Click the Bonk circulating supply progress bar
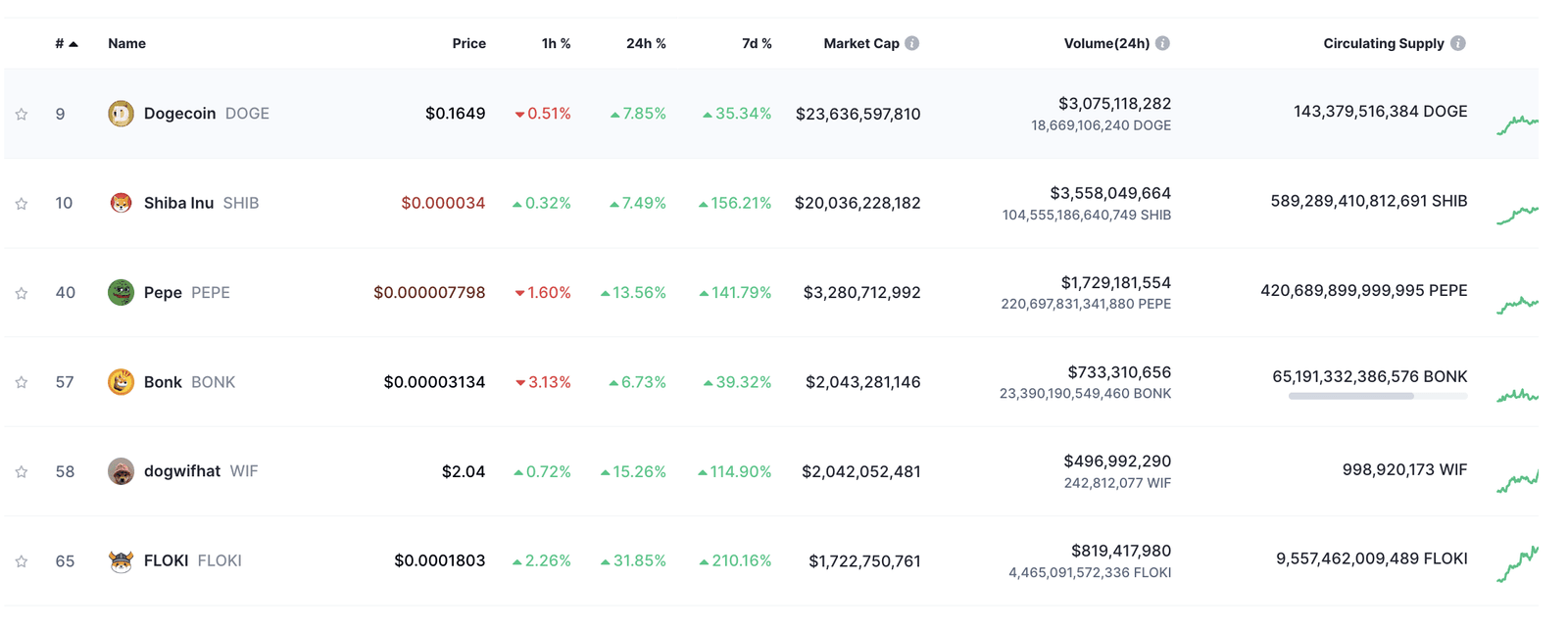1568x631 pixels. [1377, 396]
